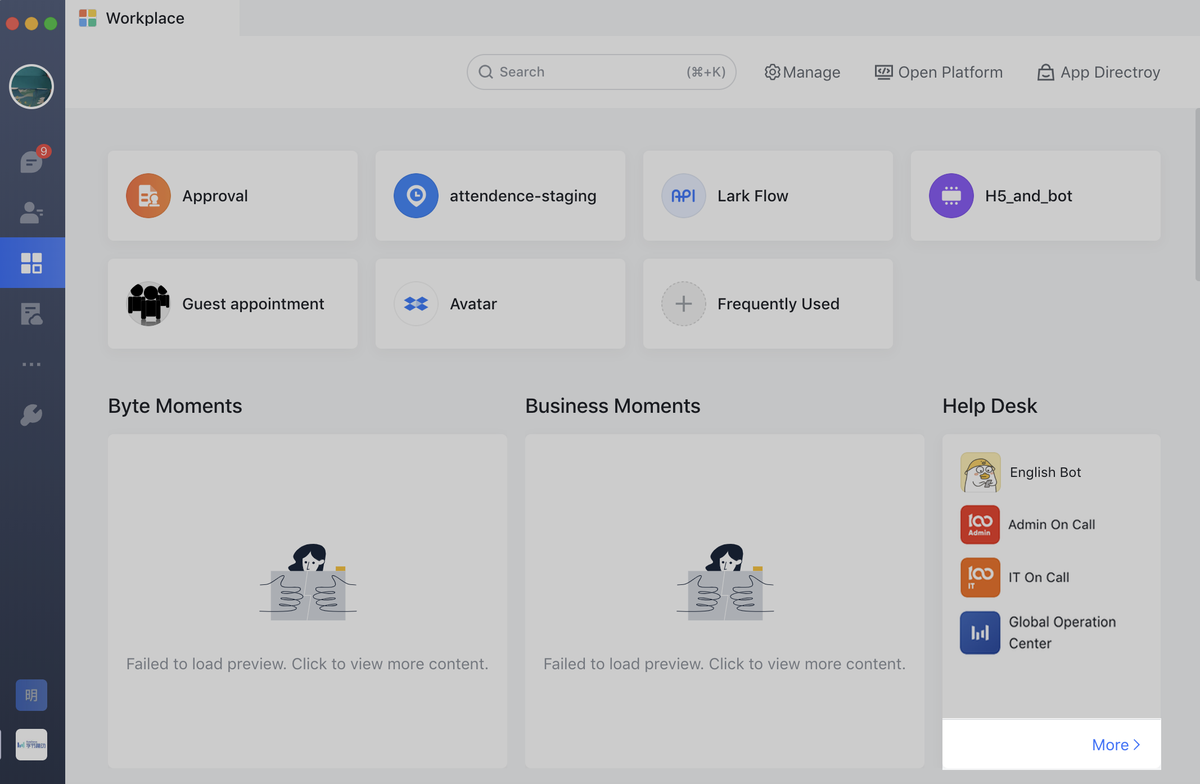Expand Help Desk with More chevron
Screen dimensions: 1200x784
[1115, 745]
